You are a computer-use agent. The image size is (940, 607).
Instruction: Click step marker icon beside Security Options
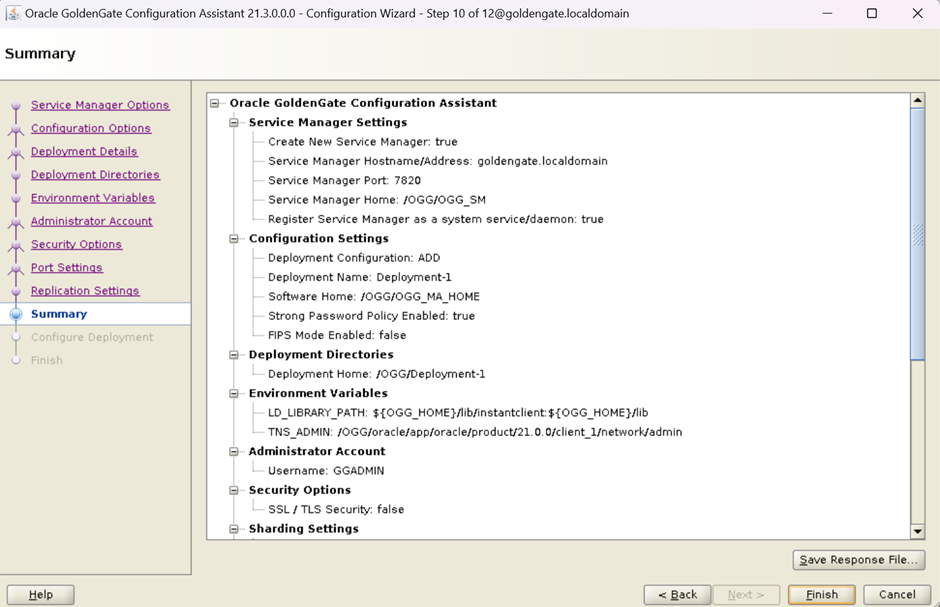(x=15, y=245)
